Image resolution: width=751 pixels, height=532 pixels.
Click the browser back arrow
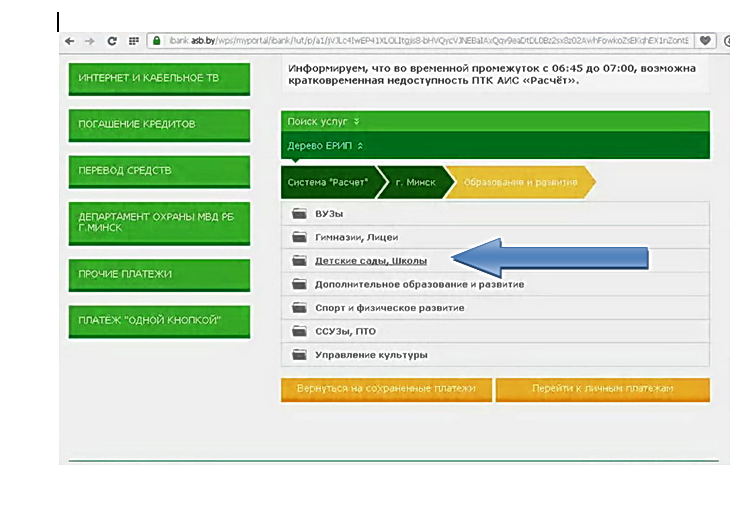click(x=70, y=41)
